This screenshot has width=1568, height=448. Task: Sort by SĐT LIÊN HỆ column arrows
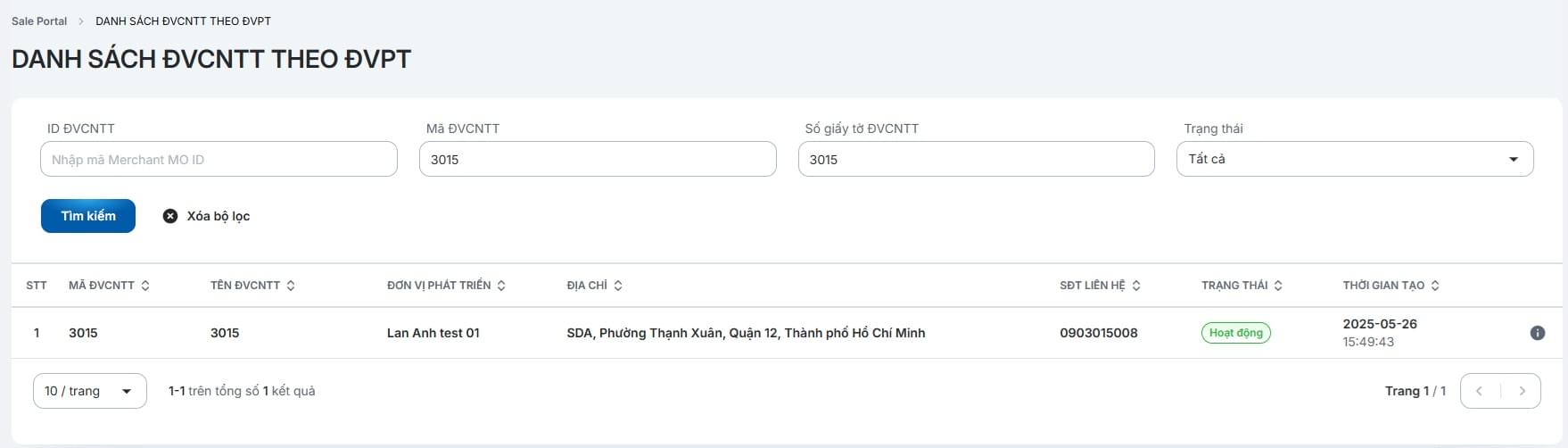(1136, 286)
